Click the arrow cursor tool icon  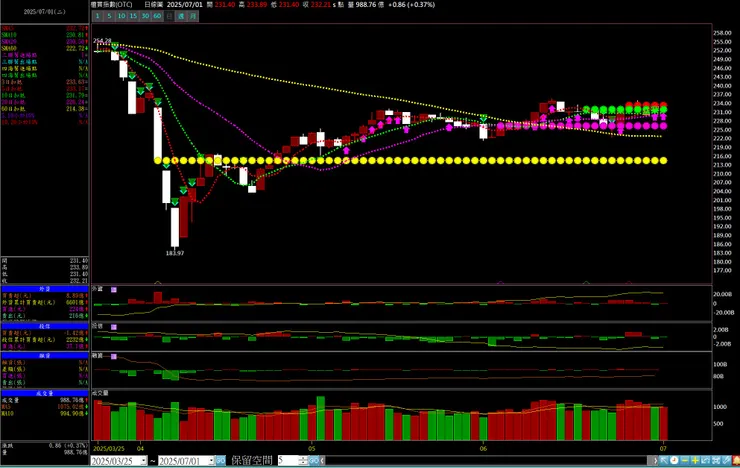point(664,460)
